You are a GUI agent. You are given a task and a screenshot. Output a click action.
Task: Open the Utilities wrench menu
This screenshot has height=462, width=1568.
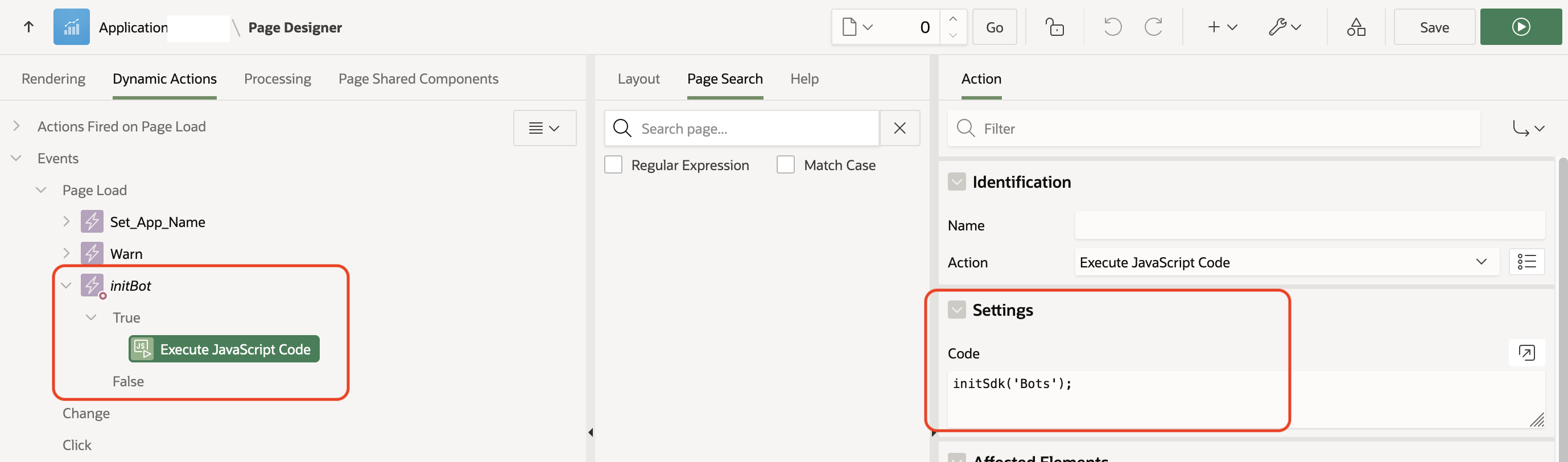1284,27
